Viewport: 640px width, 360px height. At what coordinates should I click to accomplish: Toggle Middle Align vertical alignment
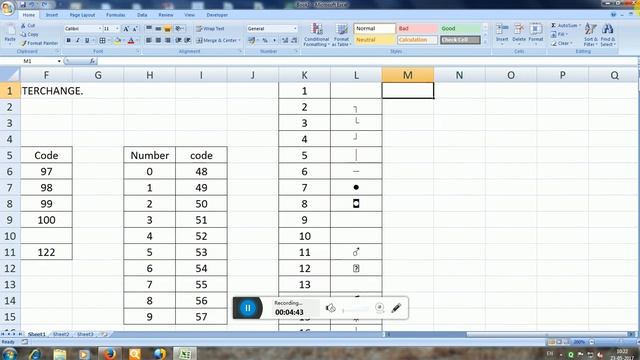(158, 29)
